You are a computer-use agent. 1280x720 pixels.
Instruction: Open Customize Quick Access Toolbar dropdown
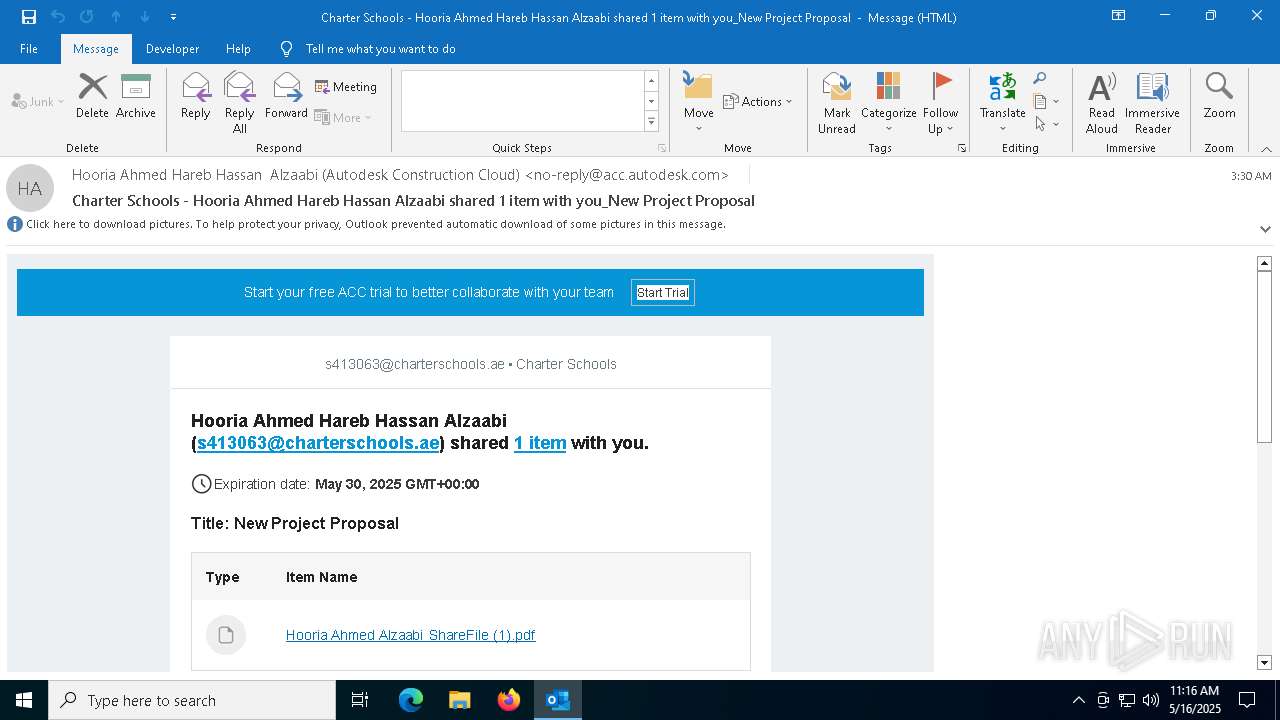(173, 17)
